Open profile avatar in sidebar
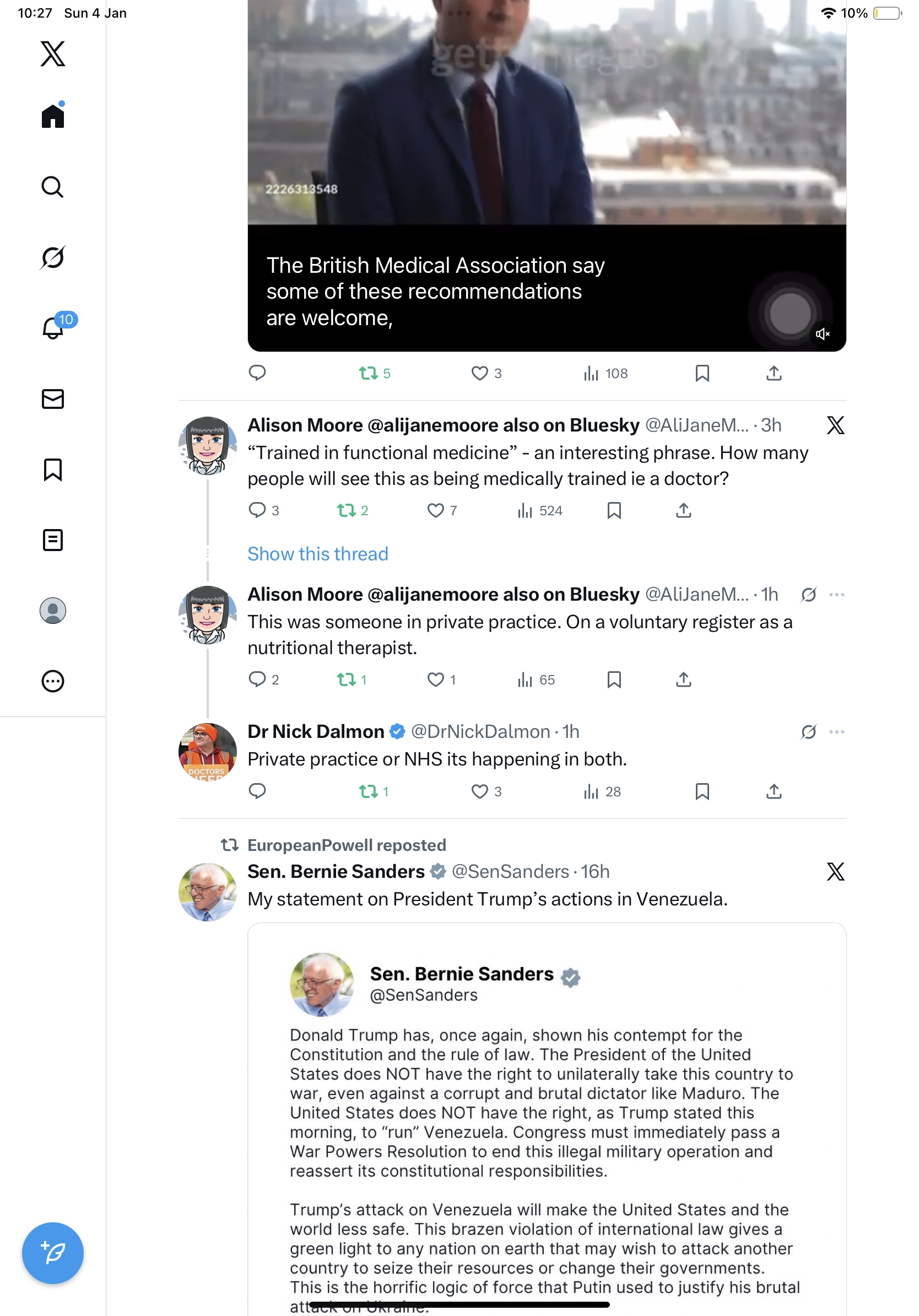The width and height of the screenshot is (919, 1316). point(53,611)
